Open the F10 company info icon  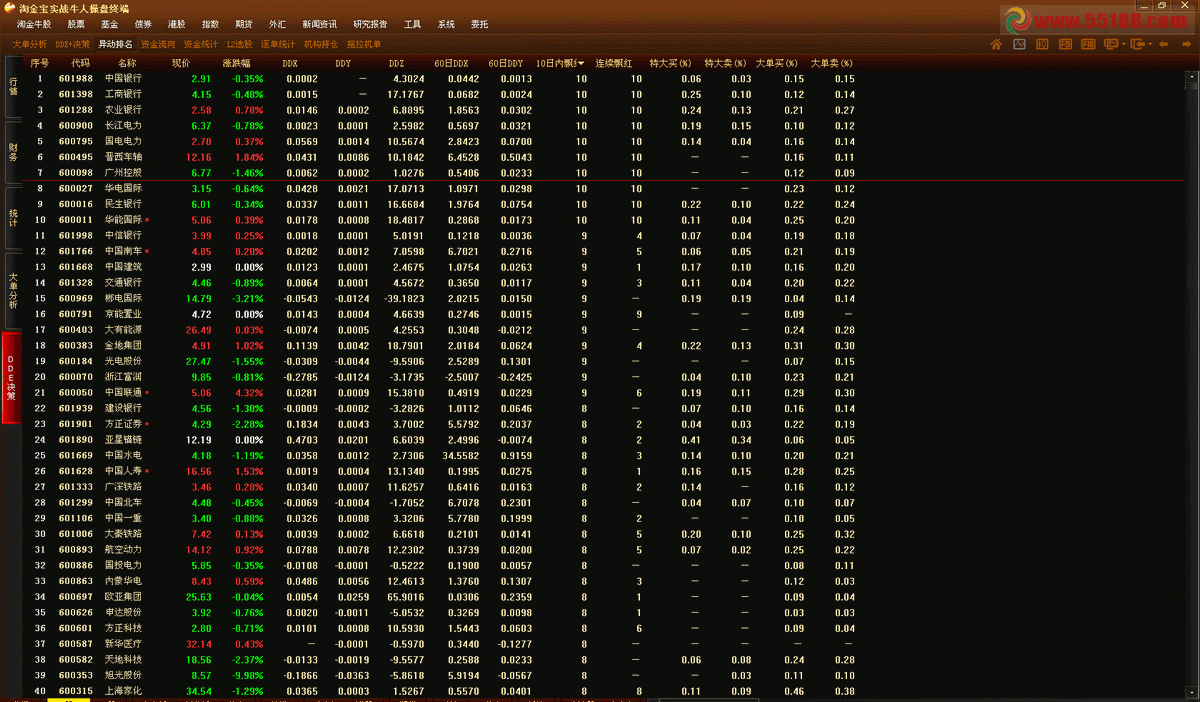tap(1088, 44)
